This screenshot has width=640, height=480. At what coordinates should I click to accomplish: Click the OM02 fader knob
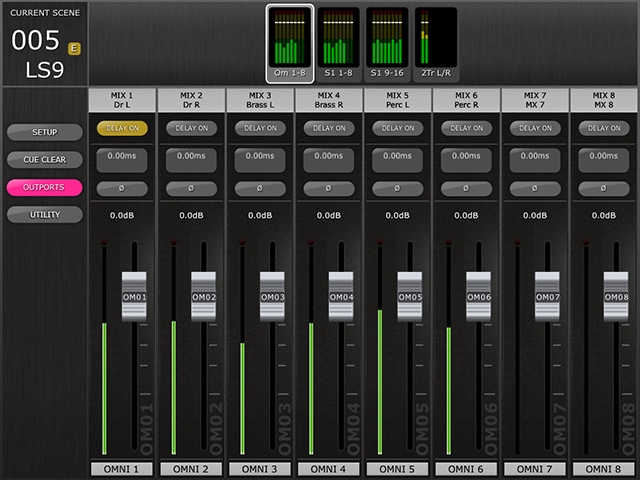click(203, 296)
